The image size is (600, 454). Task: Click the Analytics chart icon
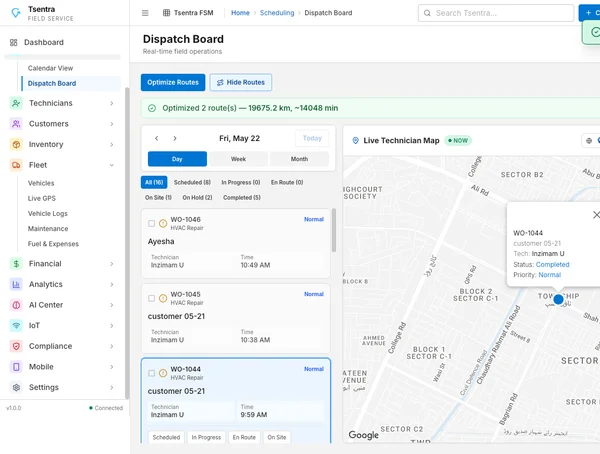[x=16, y=284]
